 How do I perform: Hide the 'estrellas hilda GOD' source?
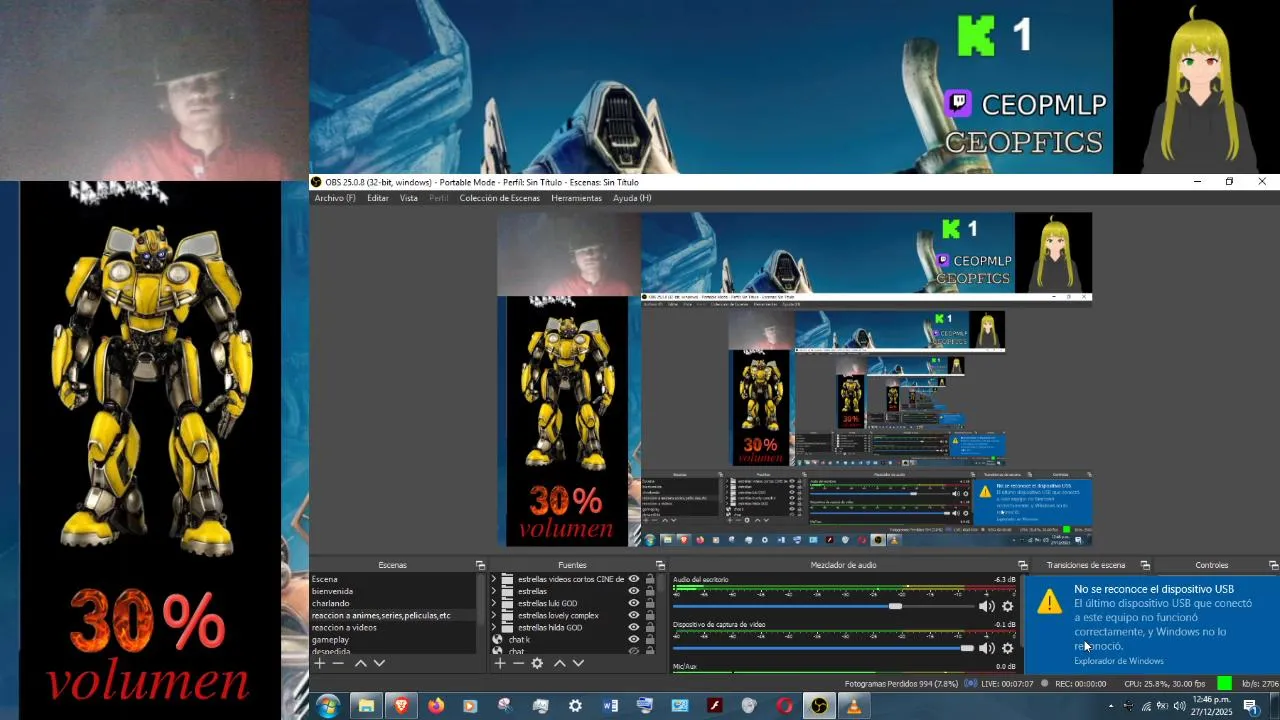pyautogui.click(x=633, y=627)
